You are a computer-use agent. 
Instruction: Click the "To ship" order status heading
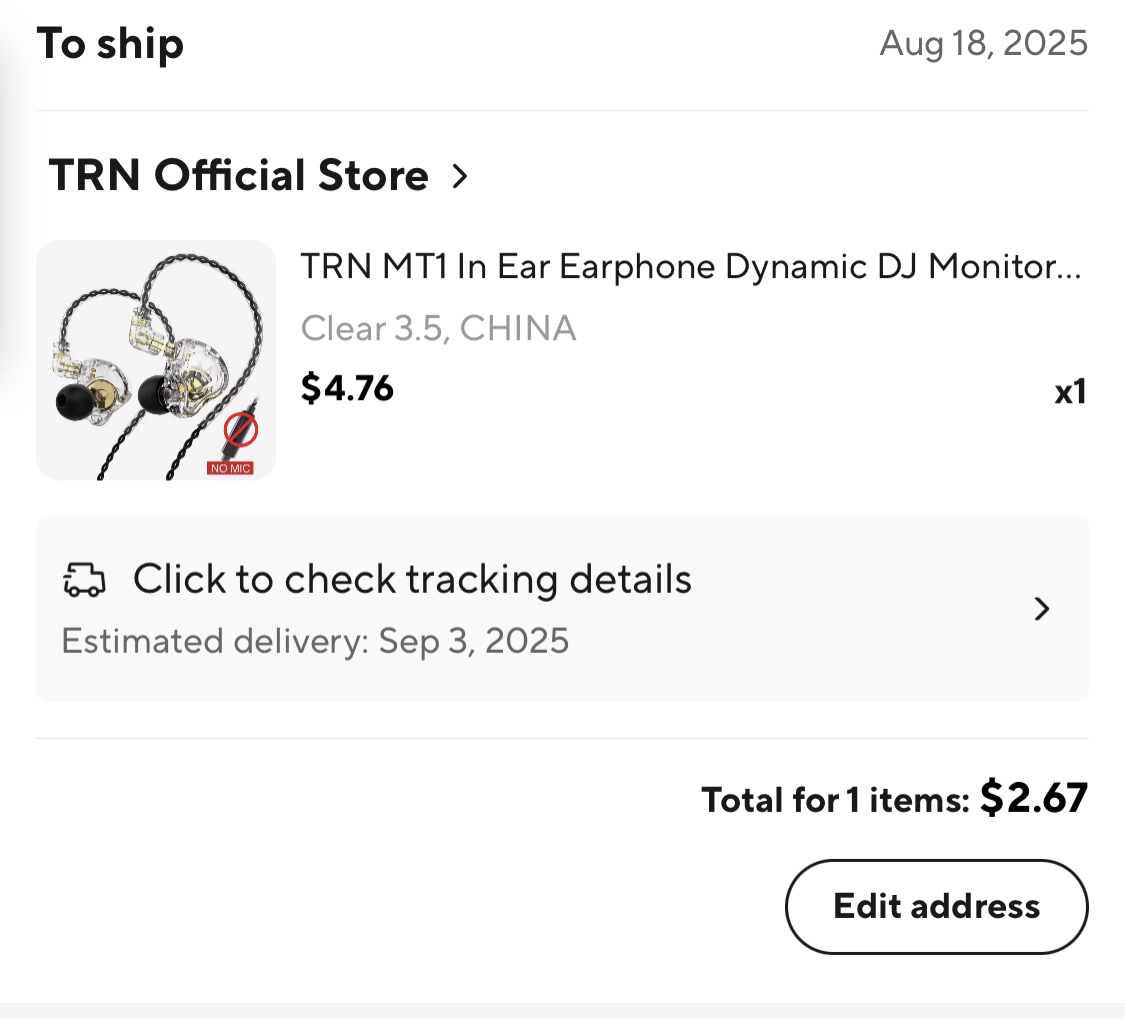point(110,45)
